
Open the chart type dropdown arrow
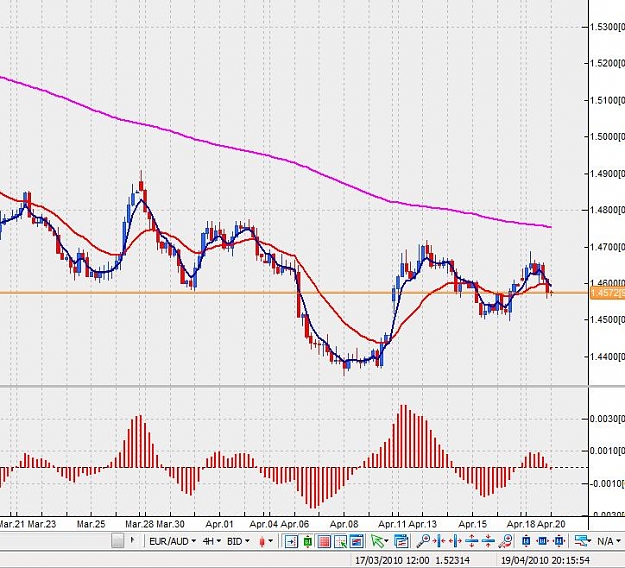coord(271,541)
